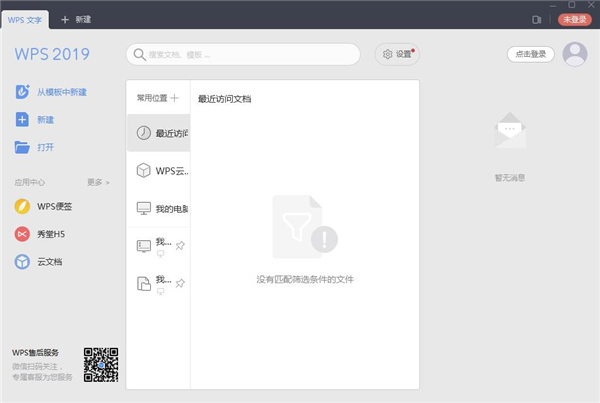This screenshot has width=600, height=403.
Task: Click the search box for documents and templates
Action: pyautogui.click(x=243, y=54)
